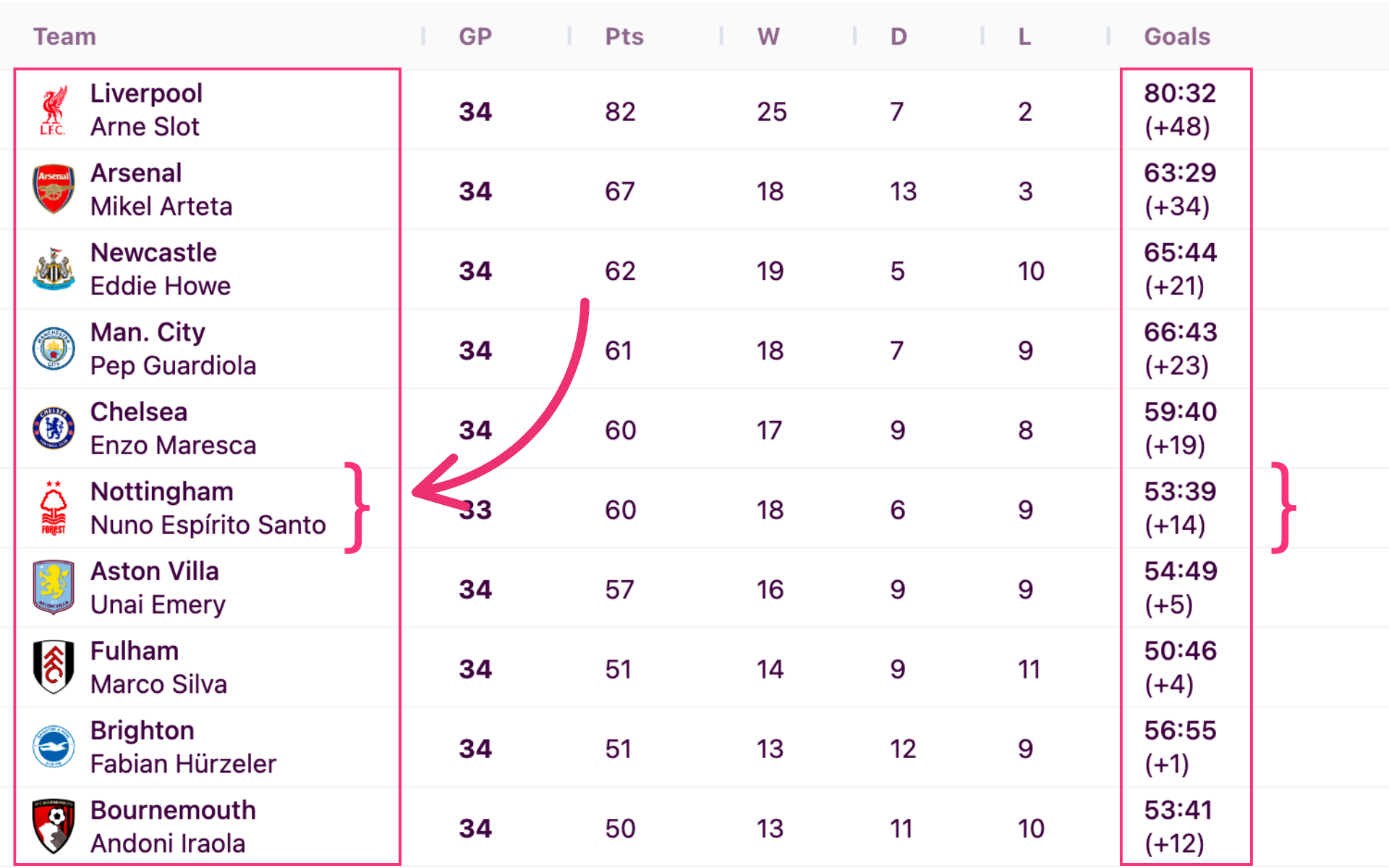Open the Nottingham team name link
This screenshot has width=1389, height=868.
[162, 491]
